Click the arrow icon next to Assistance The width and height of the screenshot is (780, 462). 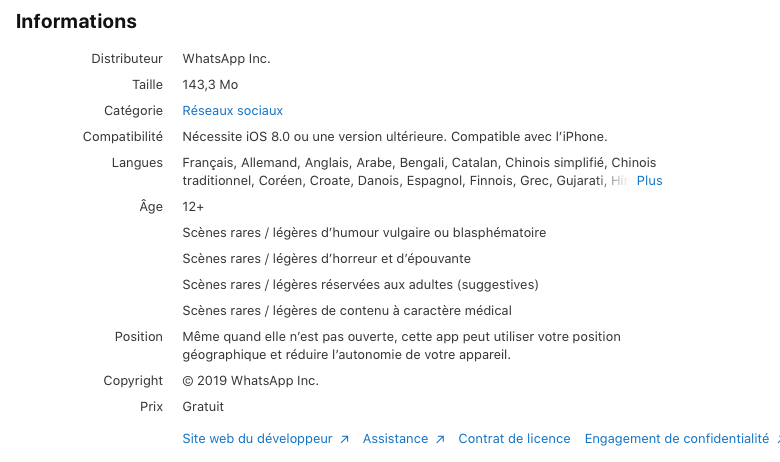(x=438, y=439)
